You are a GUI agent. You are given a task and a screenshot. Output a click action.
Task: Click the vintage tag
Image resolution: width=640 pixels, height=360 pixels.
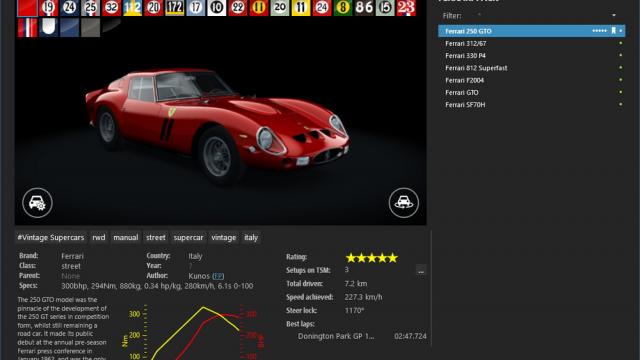[224, 238]
